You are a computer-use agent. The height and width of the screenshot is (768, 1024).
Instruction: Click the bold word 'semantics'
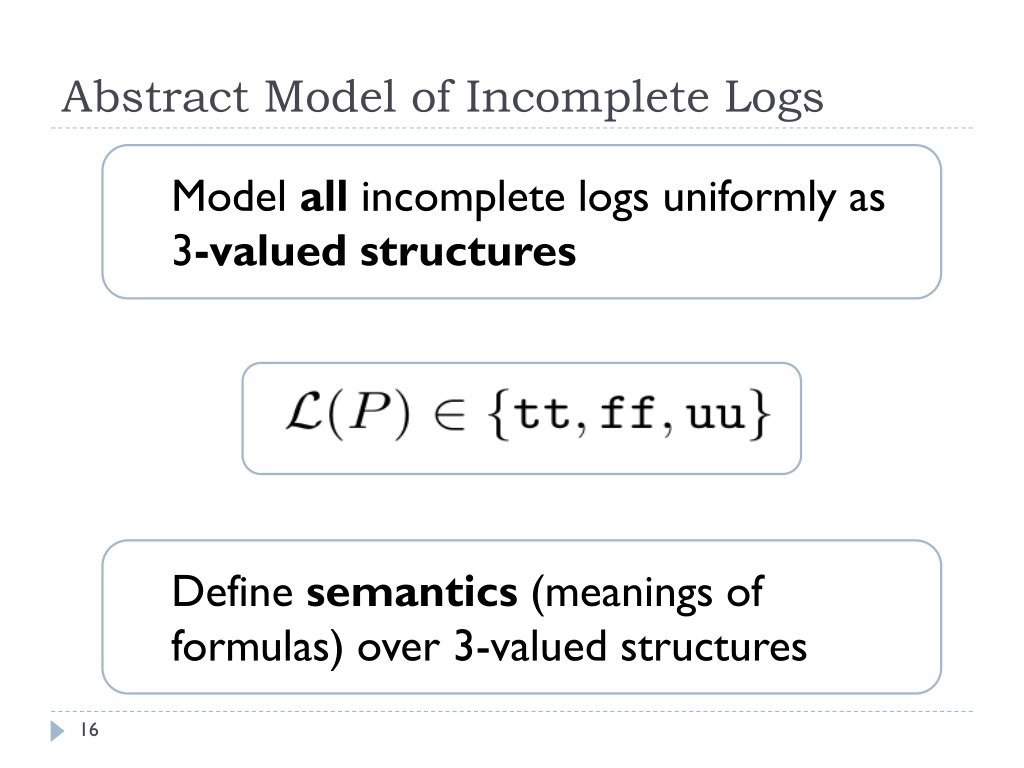pos(412,592)
